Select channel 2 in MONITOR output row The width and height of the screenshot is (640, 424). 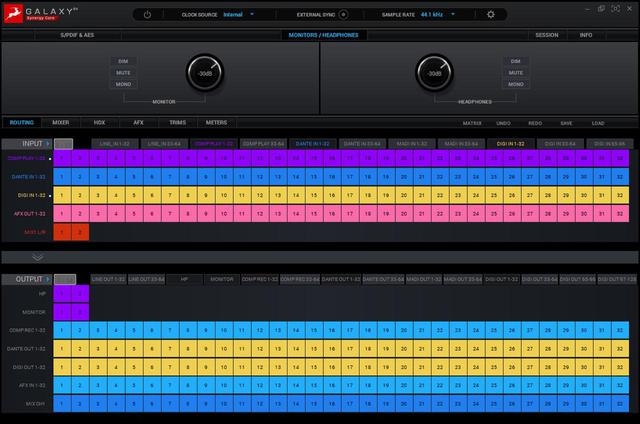(80, 312)
